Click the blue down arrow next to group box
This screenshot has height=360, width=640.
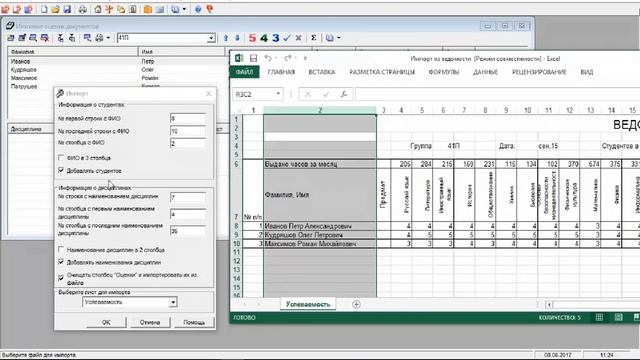pyautogui.click(x=237, y=38)
